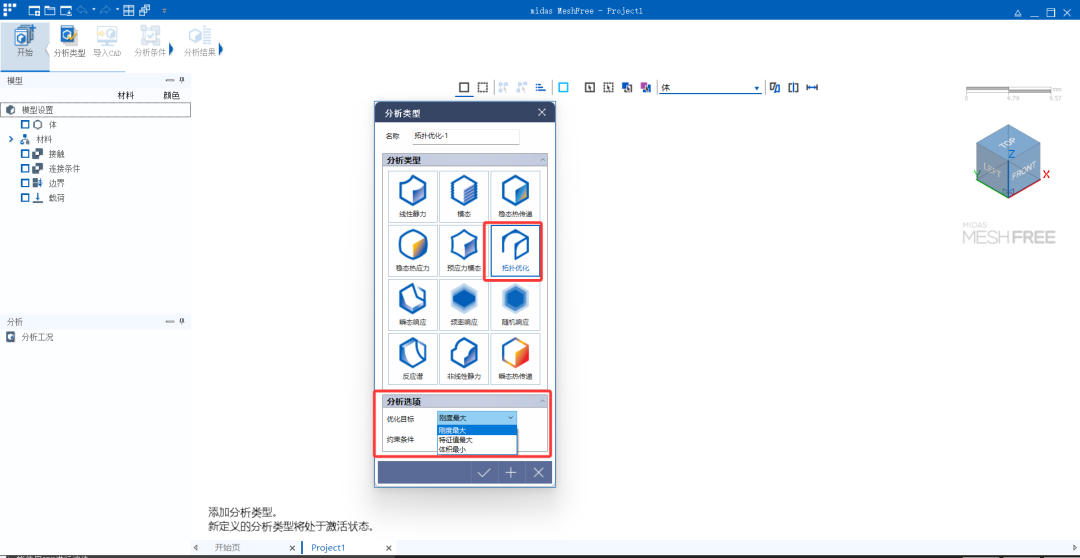Toggle the 边界 checkbox in model tree
The width and height of the screenshot is (1080, 558).
click(25, 183)
